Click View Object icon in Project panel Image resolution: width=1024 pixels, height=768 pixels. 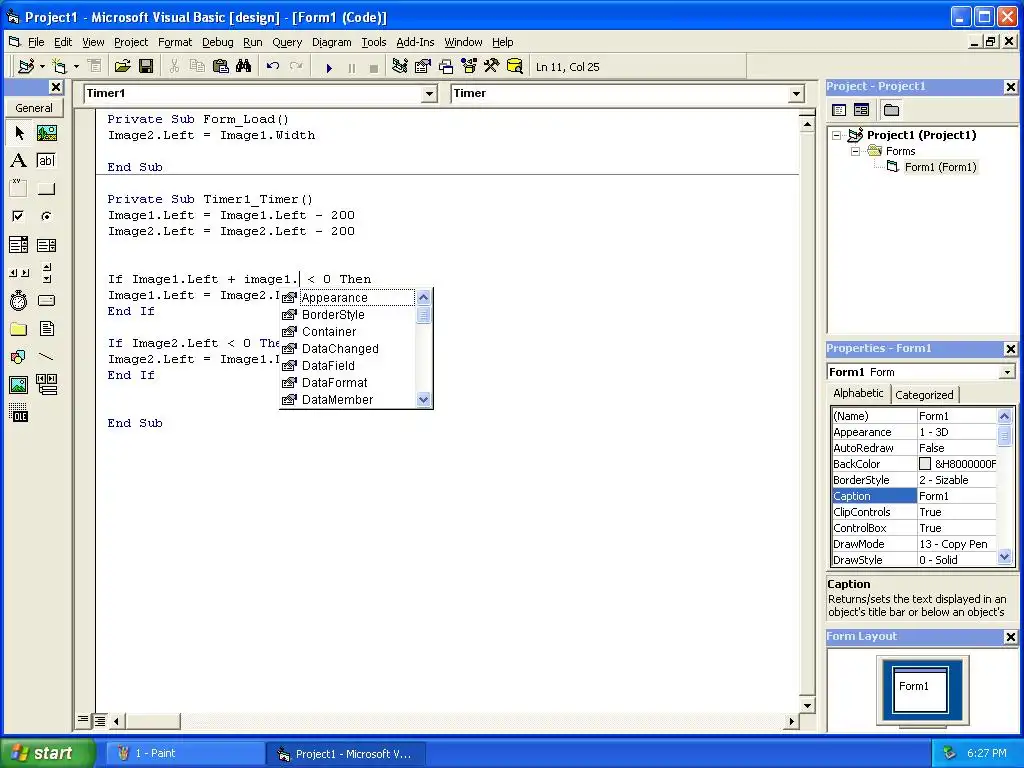[x=861, y=110]
